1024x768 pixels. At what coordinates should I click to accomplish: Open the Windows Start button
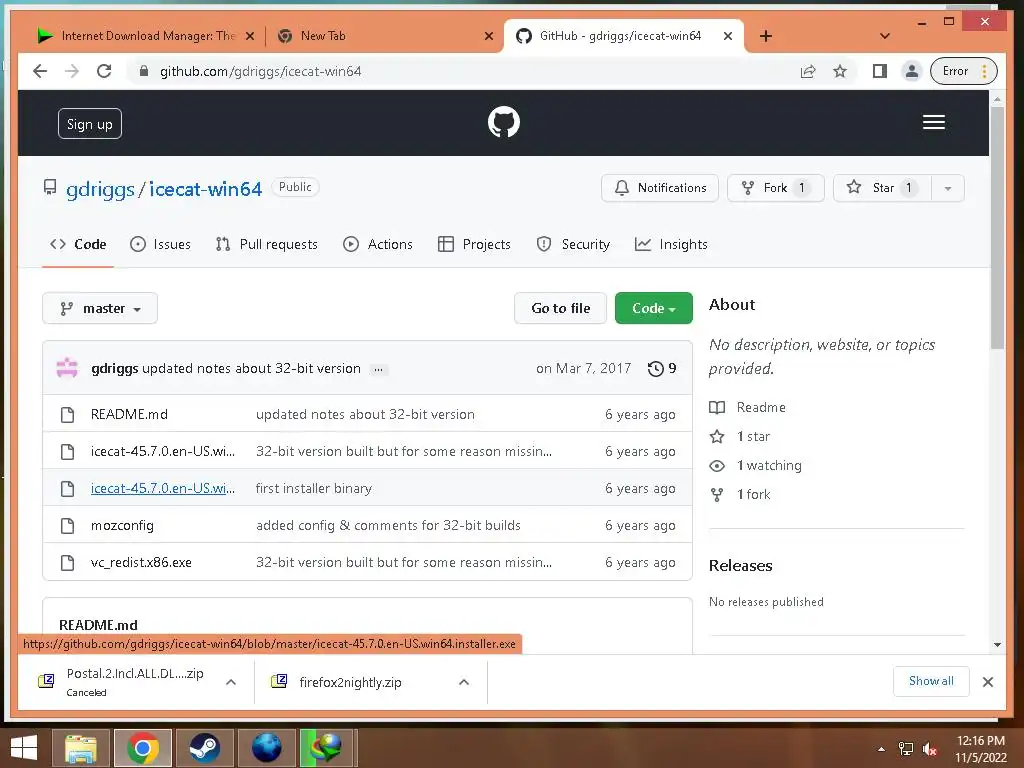click(24, 748)
